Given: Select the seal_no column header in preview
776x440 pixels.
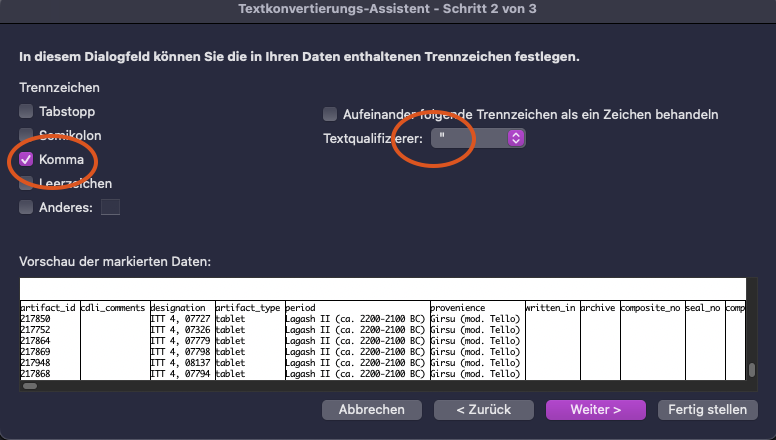Looking at the screenshot, I should click(x=703, y=308).
